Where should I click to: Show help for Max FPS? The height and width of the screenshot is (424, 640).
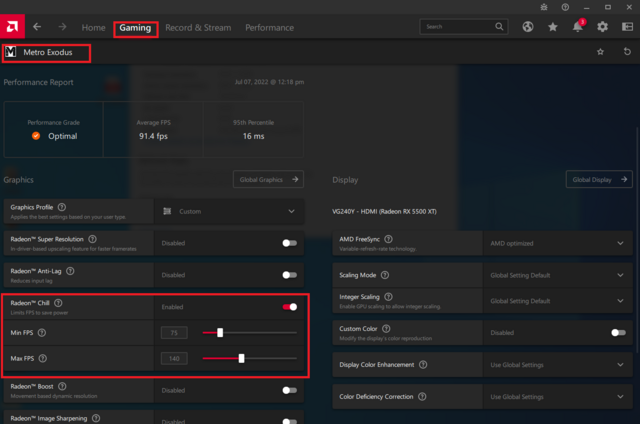coord(42,358)
